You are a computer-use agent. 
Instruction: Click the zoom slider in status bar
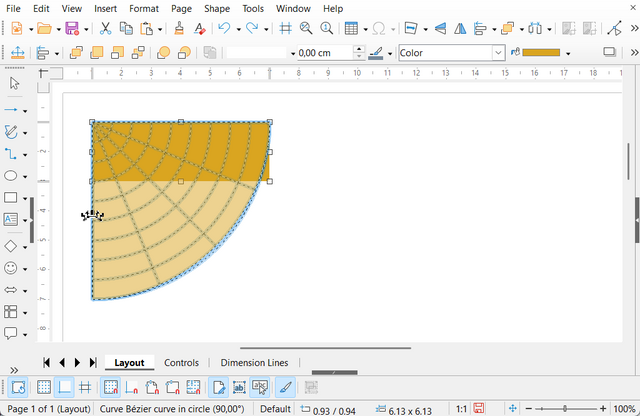[x=566, y=409]
